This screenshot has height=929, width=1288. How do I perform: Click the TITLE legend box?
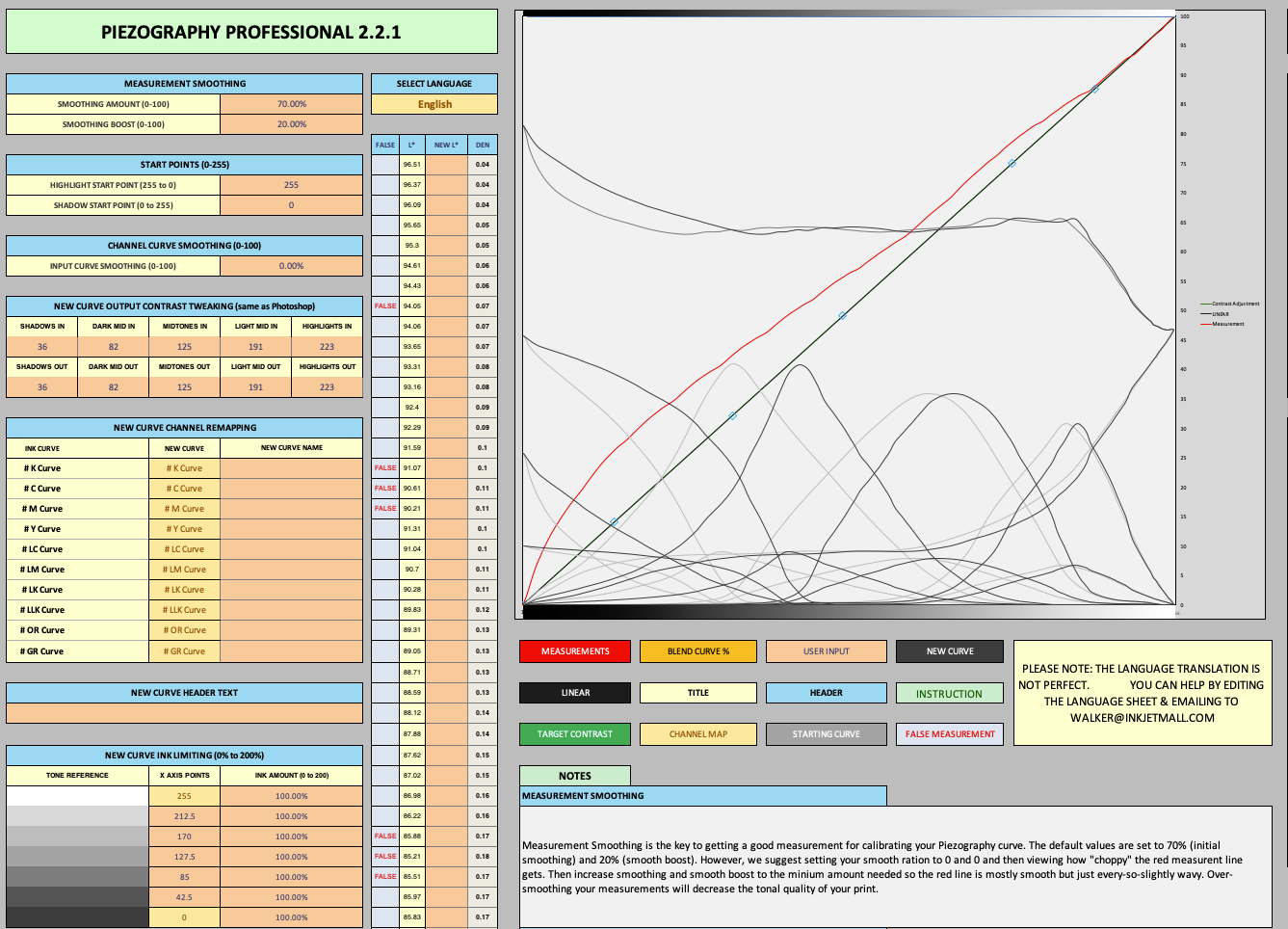(698, 693)
